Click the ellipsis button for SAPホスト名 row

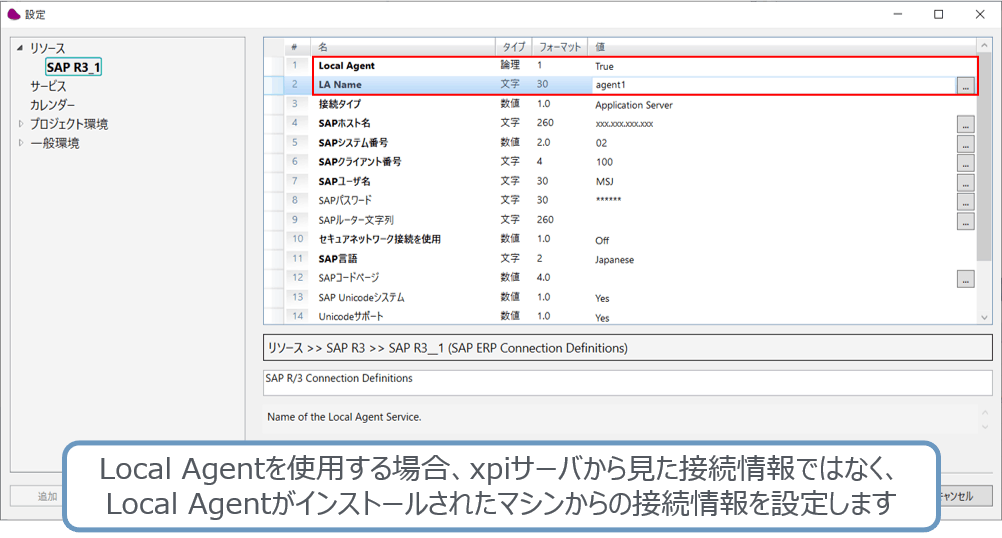pos(964,125)
